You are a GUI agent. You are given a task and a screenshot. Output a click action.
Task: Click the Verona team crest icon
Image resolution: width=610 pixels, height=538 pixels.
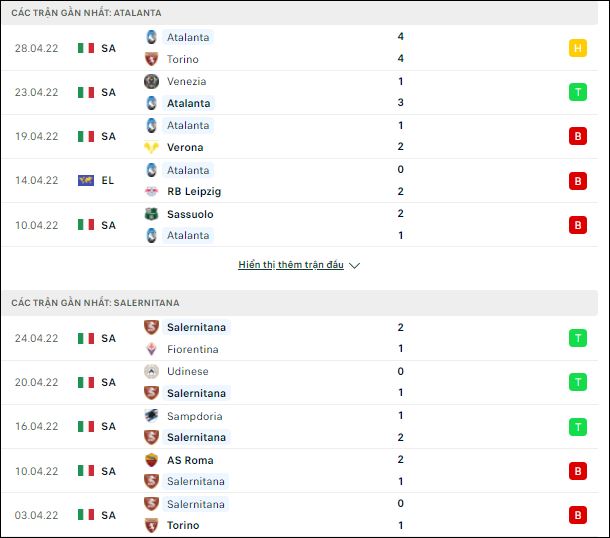[151, 147]
